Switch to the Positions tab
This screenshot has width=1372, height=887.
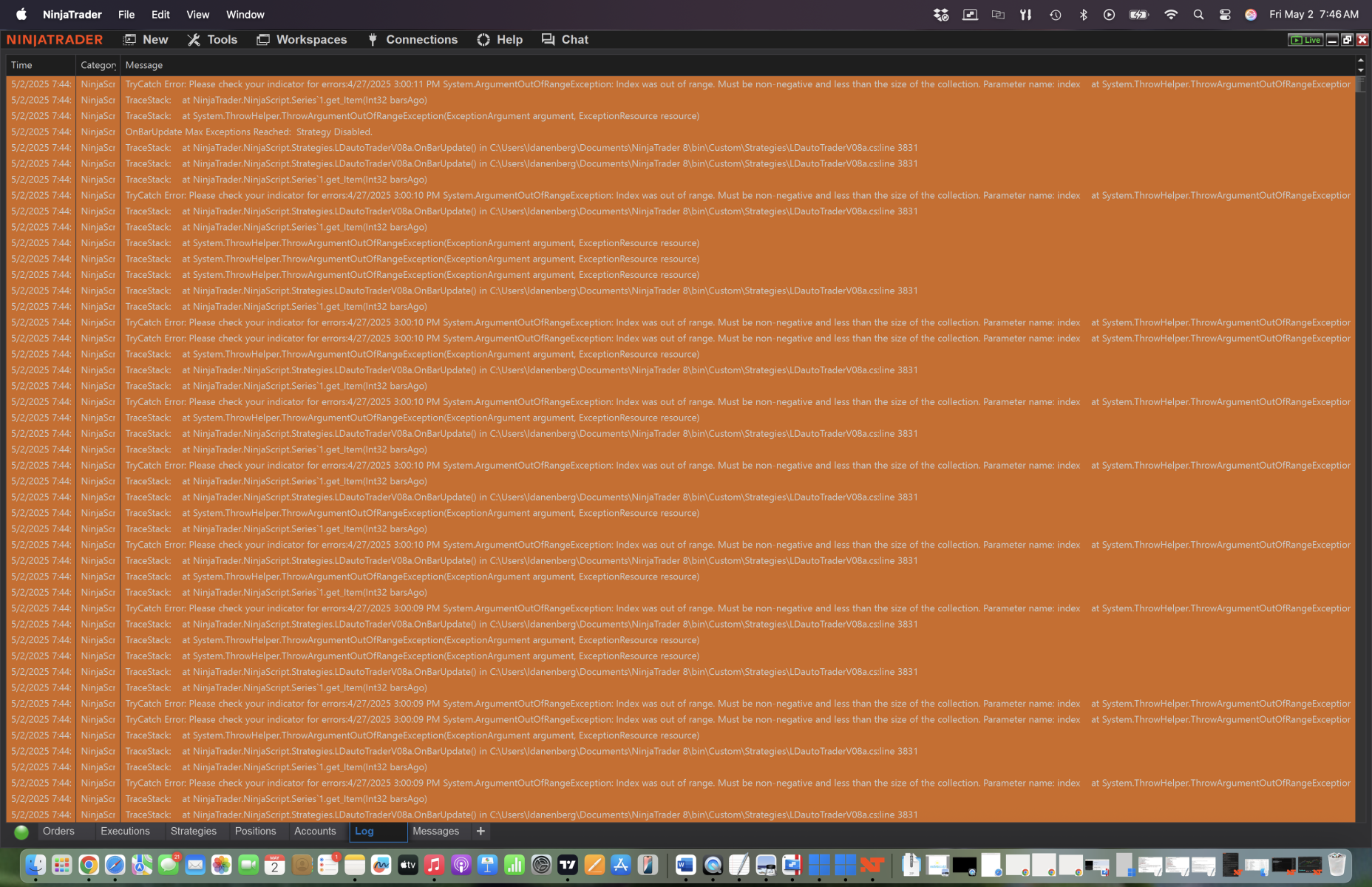click(x=255, y=832)
